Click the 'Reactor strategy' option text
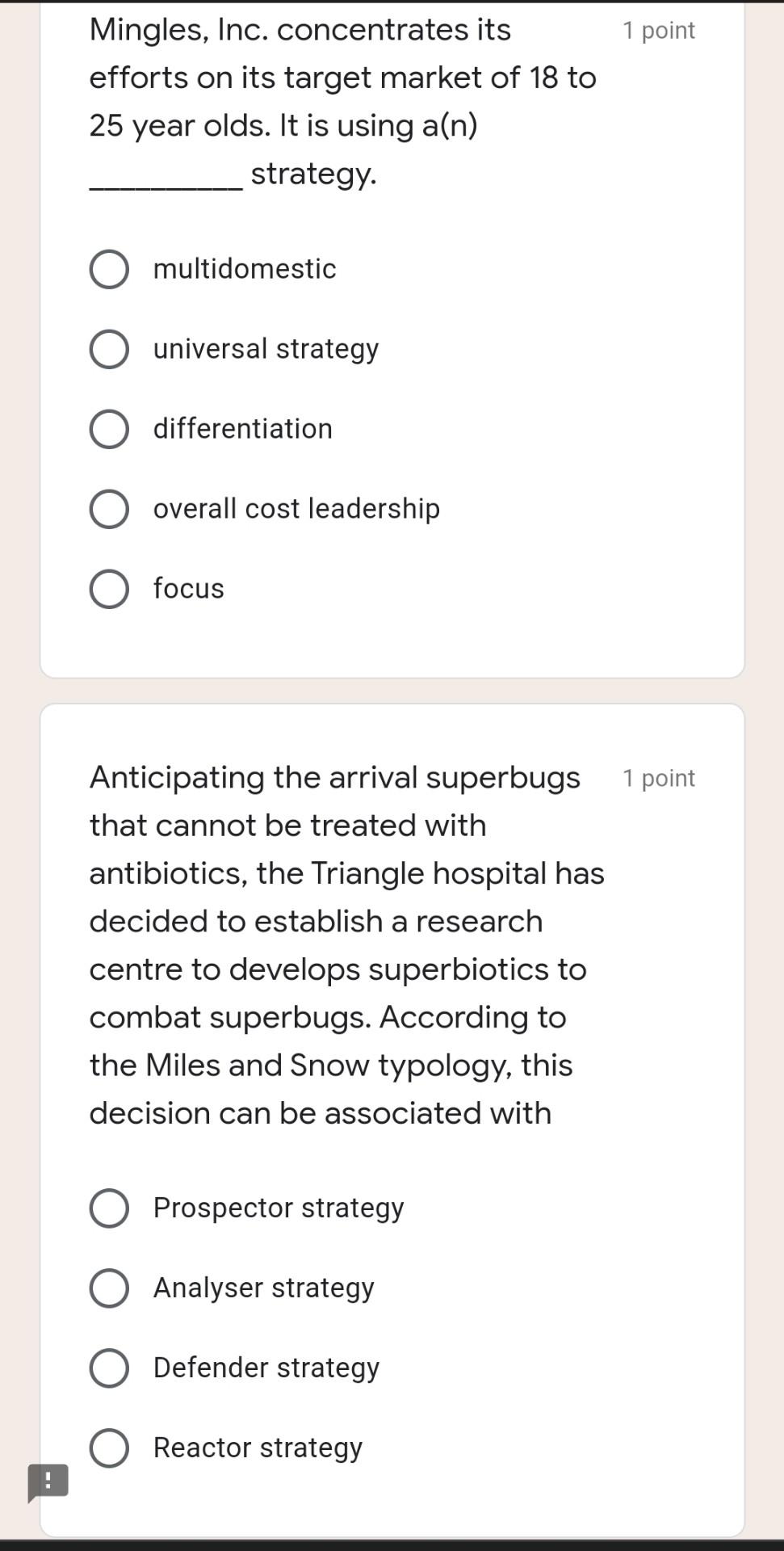 point(258,1448)
